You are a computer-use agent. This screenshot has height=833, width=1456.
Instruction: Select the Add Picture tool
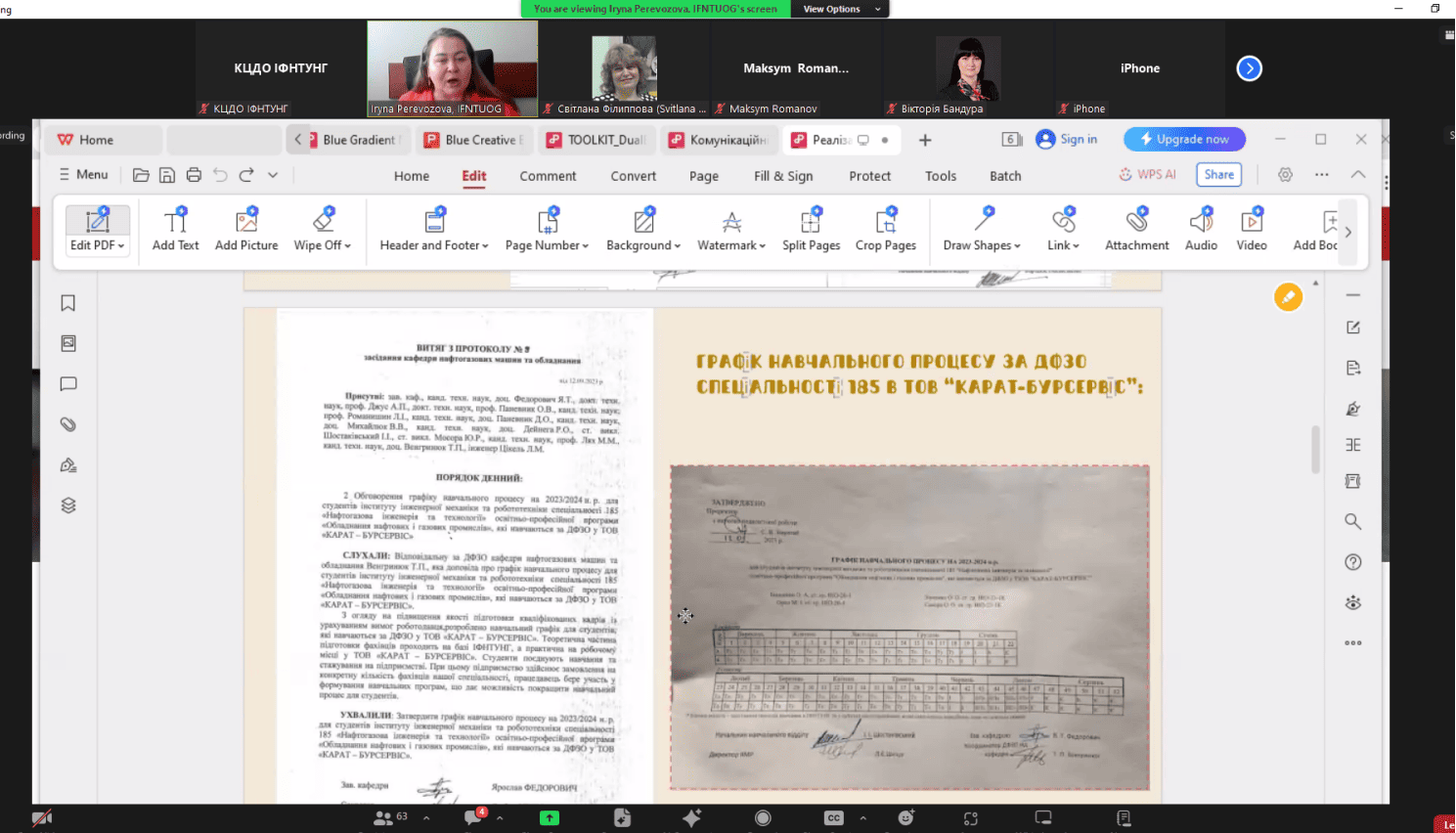[x=246, y=230]
